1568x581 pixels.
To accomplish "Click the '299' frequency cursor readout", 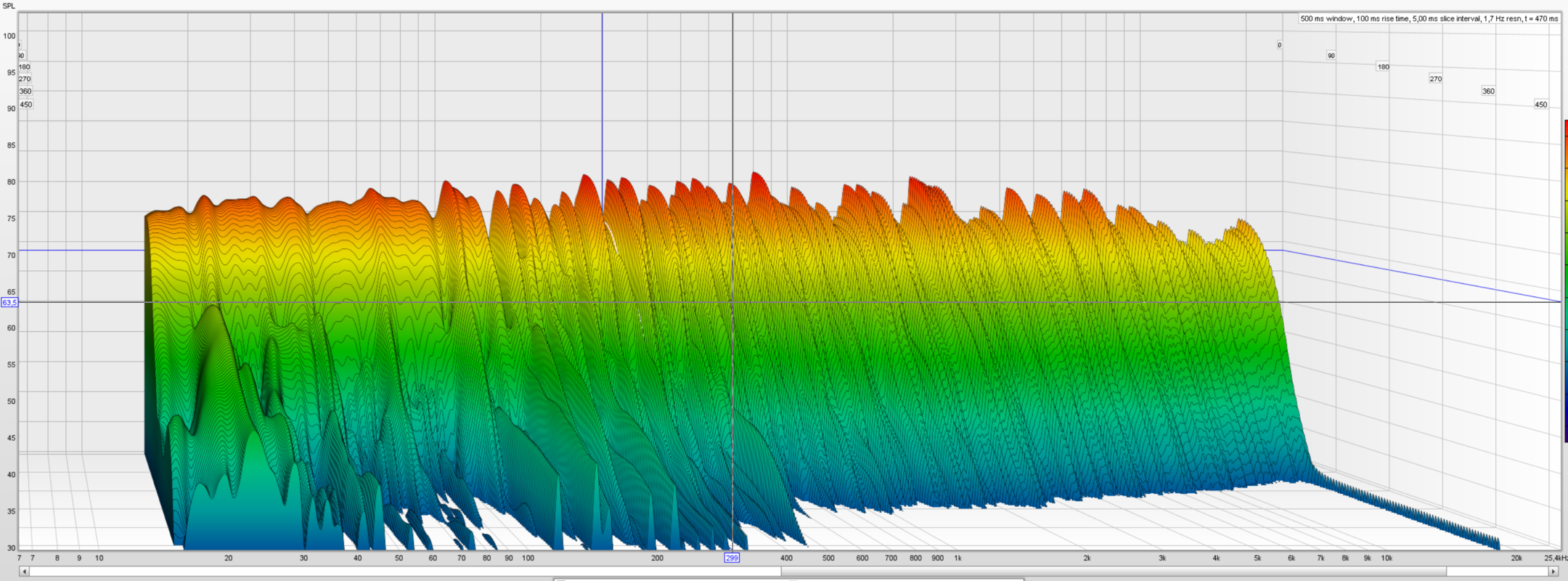I will pyautogui.click(x=732, y=558).
